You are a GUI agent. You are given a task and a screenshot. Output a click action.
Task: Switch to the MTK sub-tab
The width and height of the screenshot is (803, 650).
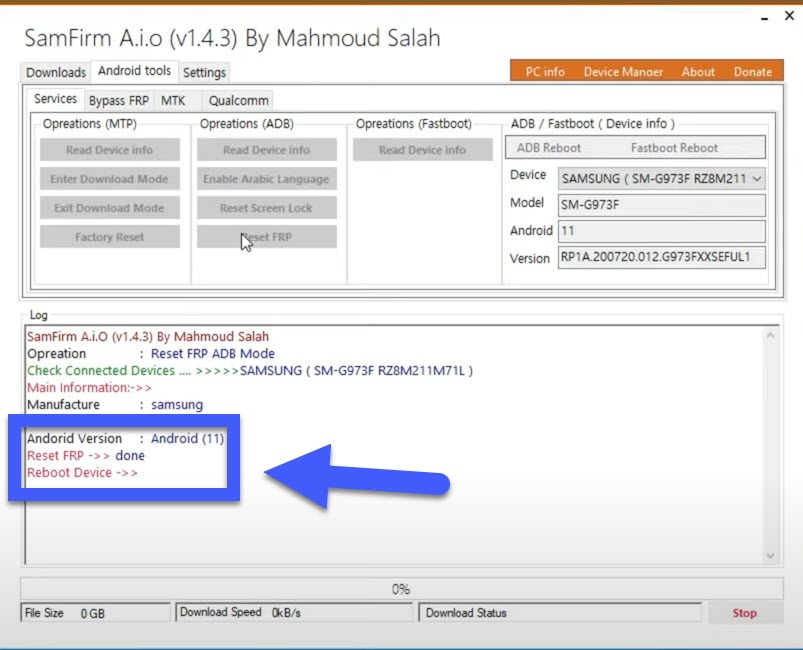point(173,100)
